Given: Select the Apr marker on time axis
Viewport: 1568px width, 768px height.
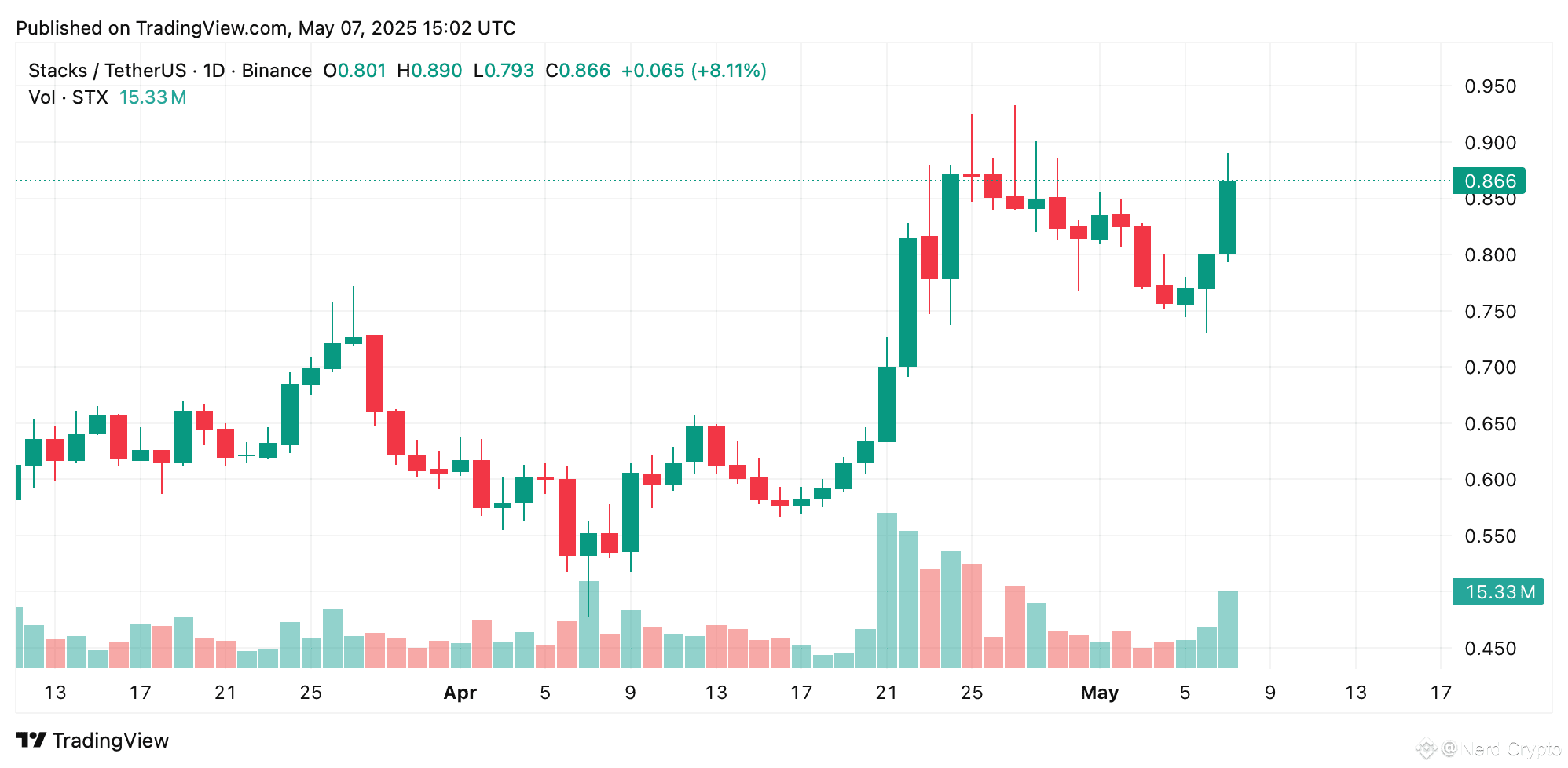Looking at the screenshot, I should (x=460, y=693).
